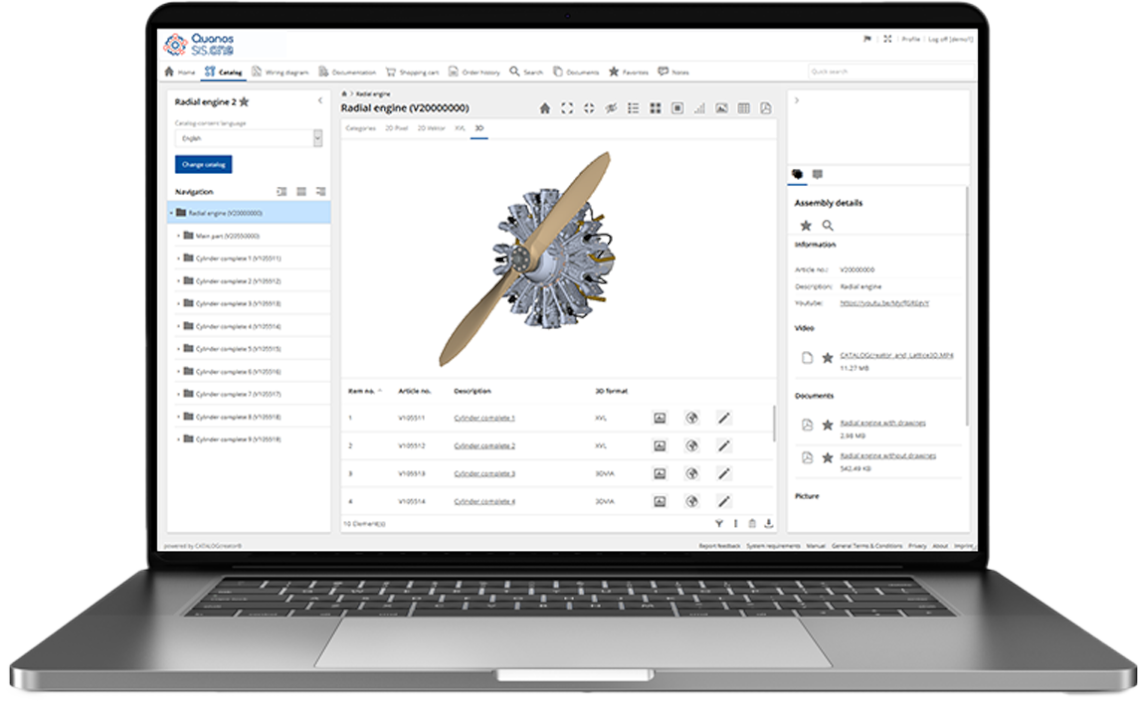This screenshot has width=1140, height=703.
Task: Click the search magnifier under Assembly details
Action: click(828, 226)
